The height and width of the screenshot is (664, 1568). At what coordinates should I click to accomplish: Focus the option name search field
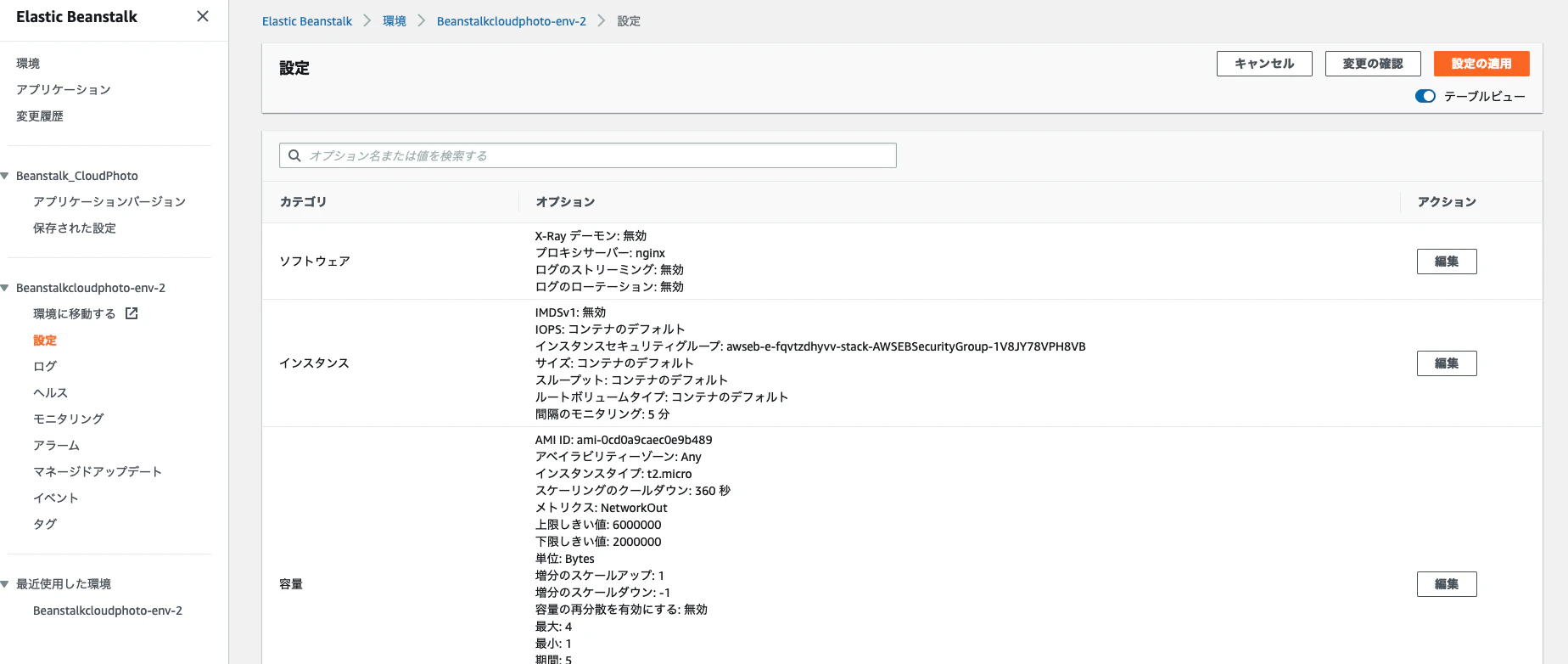coord(588,155)
